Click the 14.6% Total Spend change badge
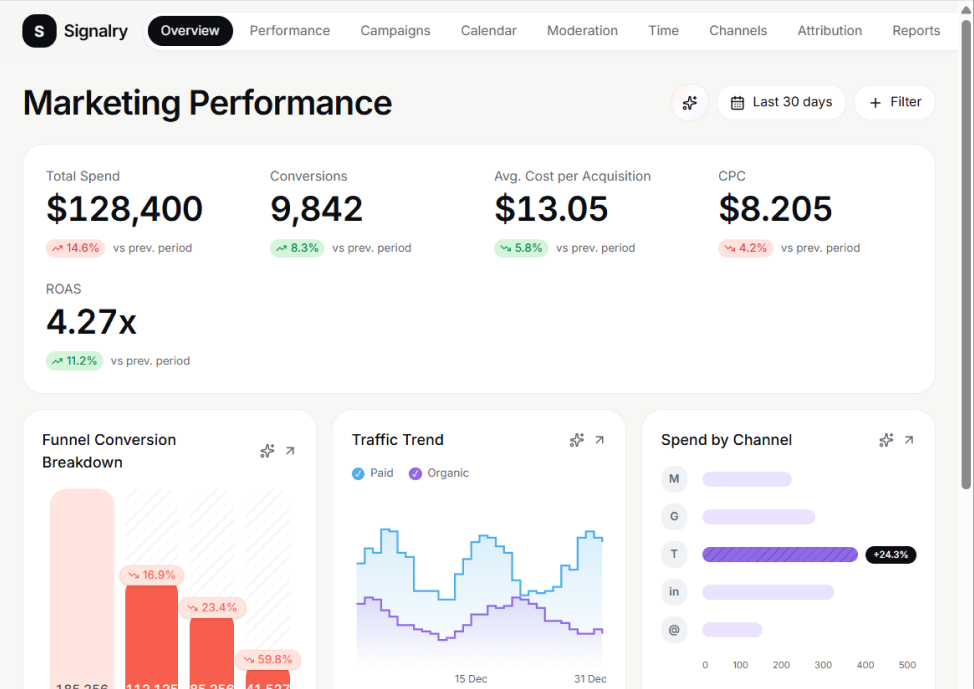 click(x=75, y=249)
